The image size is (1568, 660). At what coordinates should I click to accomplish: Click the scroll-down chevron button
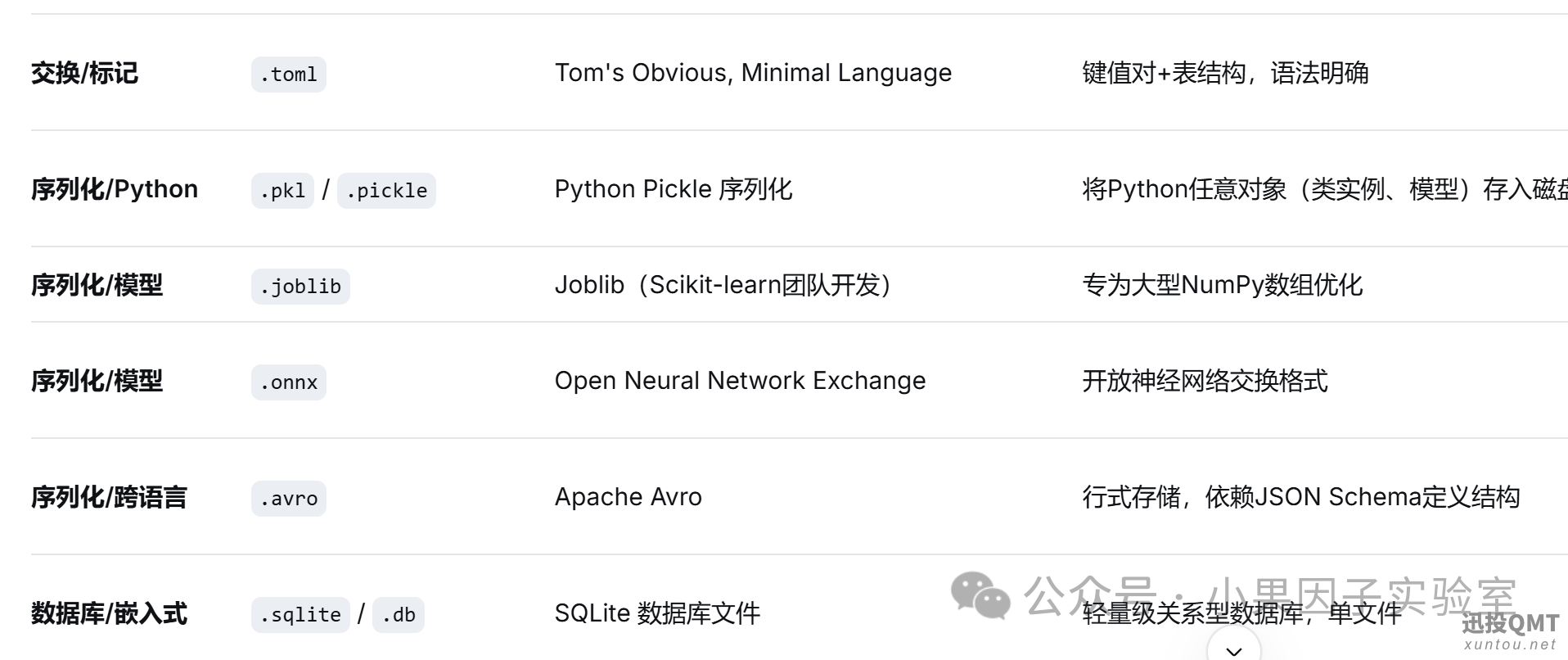(x=1234, y=647)
